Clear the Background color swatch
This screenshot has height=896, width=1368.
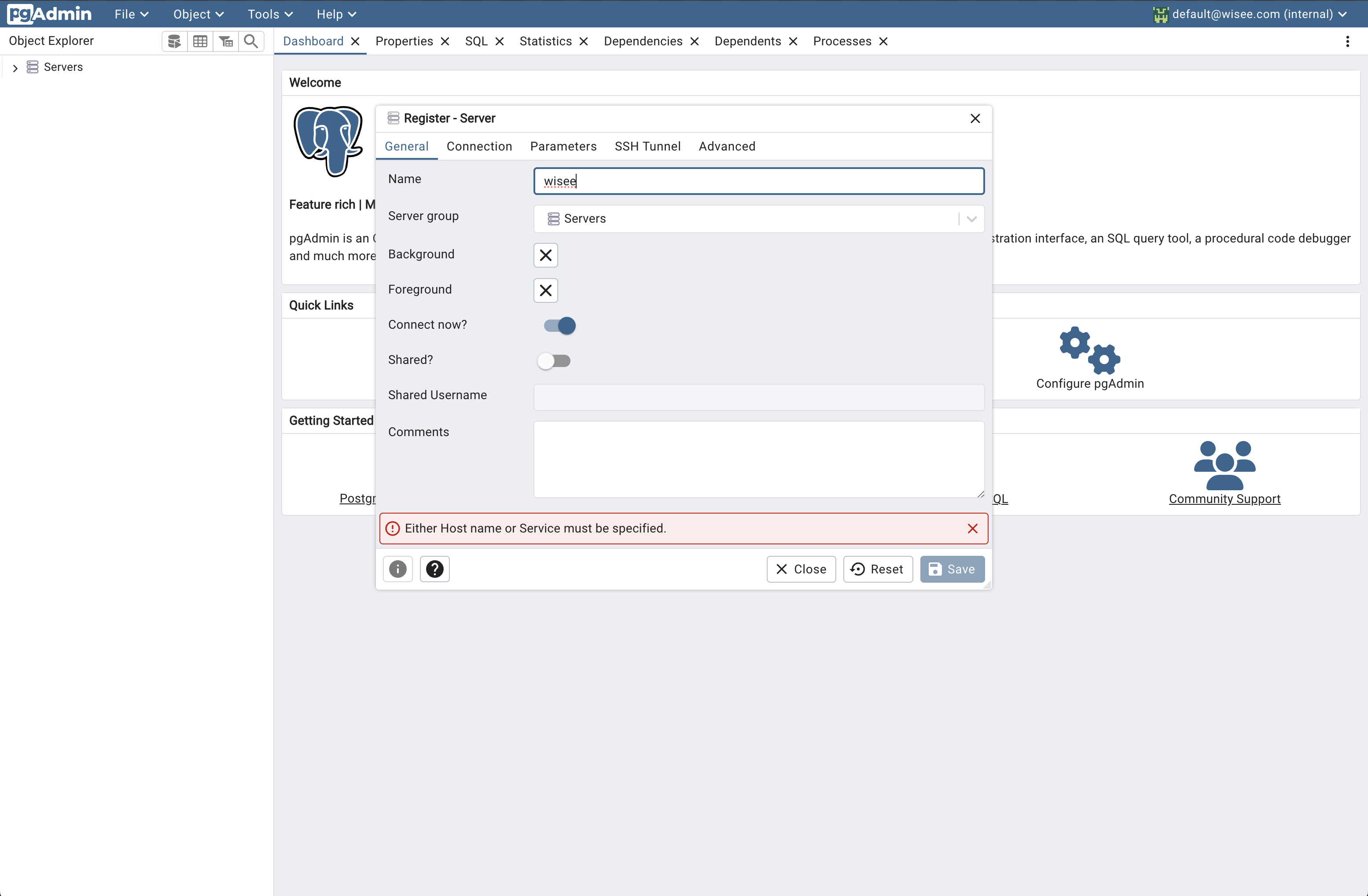pos(545,255)
